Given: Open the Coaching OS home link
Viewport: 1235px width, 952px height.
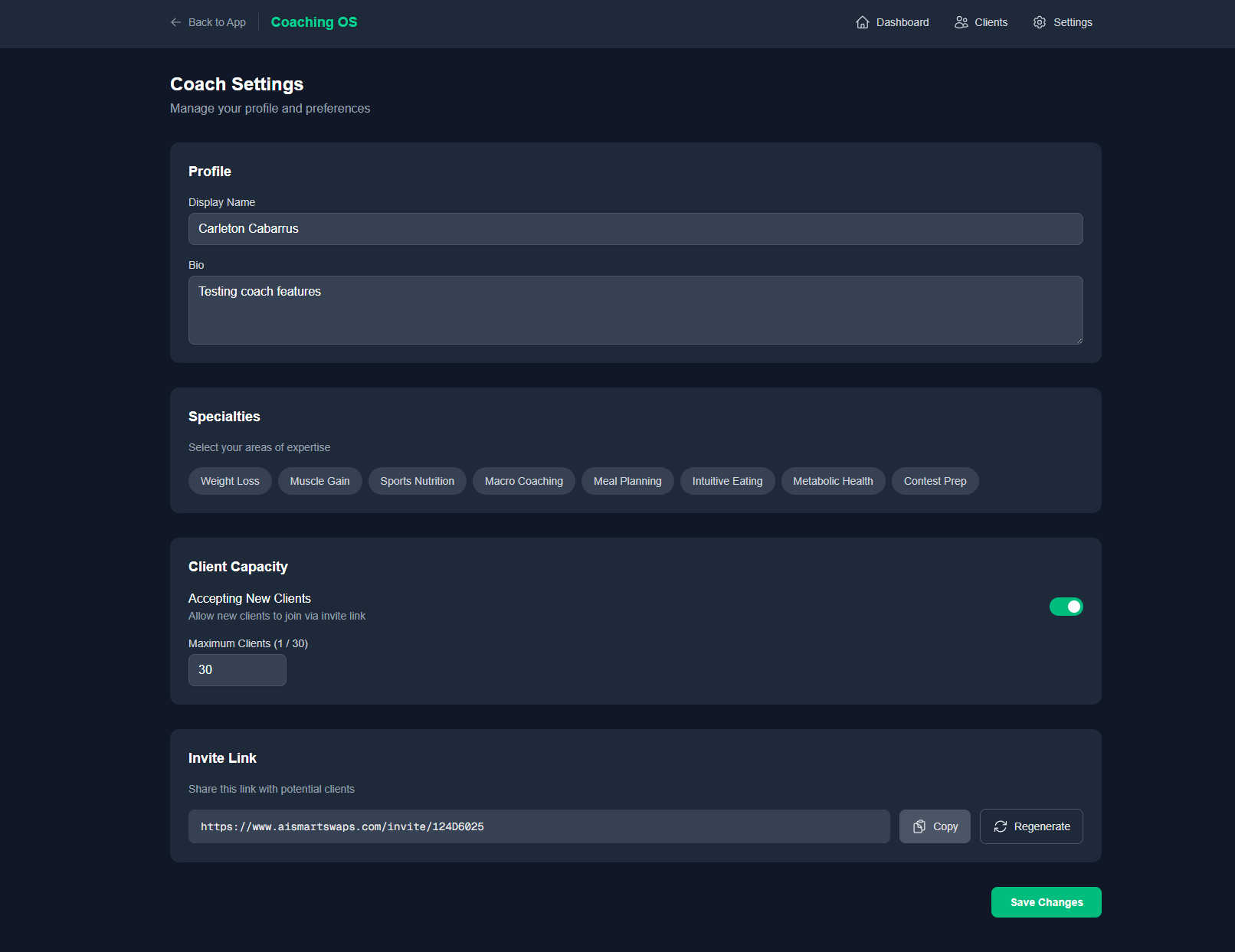Looking at the screenshot, I should 313,22.
